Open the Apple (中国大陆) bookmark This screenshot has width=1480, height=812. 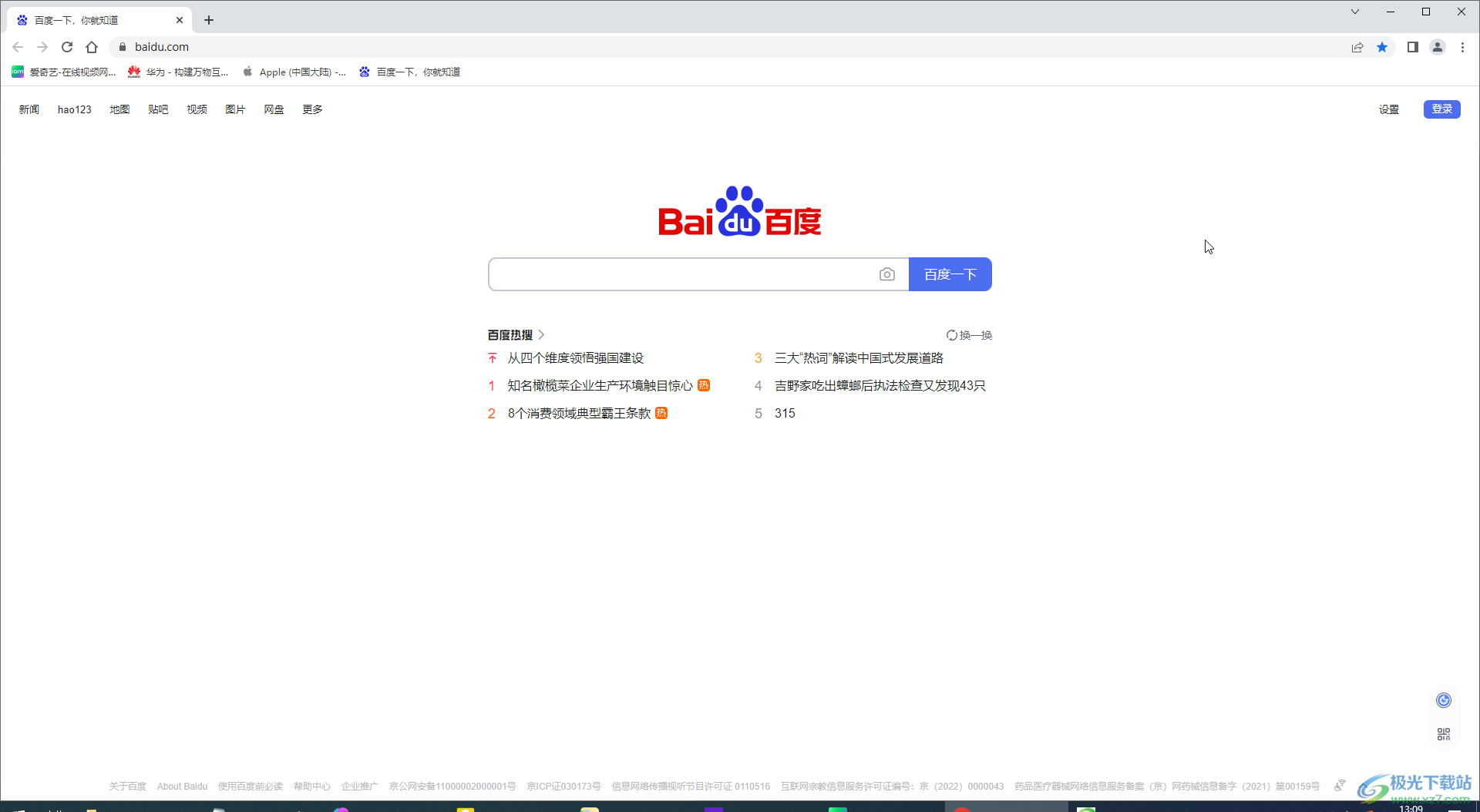tap(294, 72)
